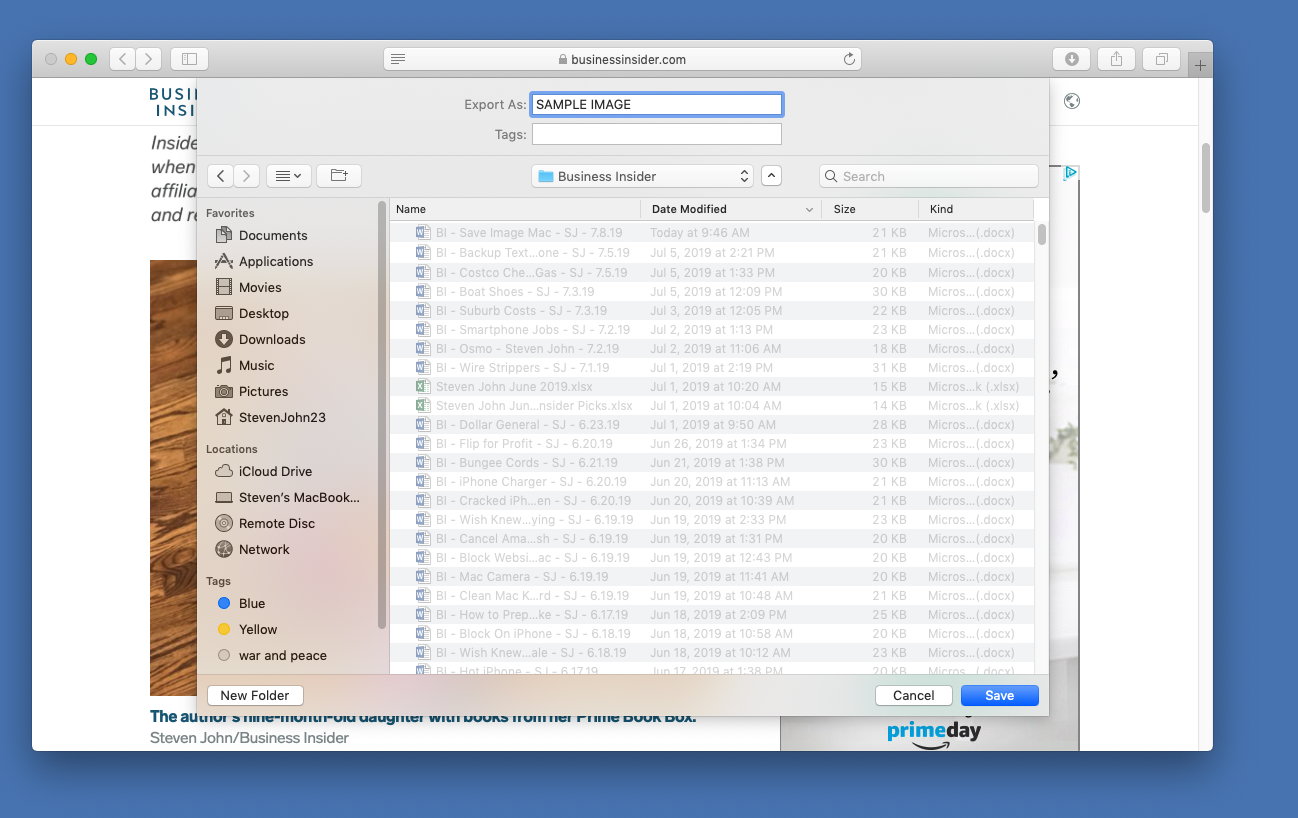Click the Search field in dialog
The height and width of the screenshot is (818, 1298).
929,176
